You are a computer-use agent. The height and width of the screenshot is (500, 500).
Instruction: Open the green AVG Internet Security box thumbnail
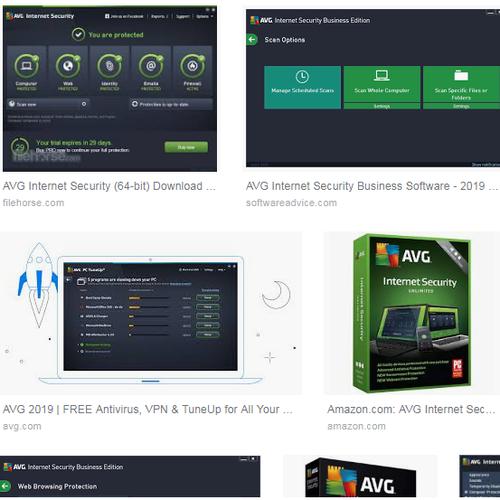coord(412,313)
